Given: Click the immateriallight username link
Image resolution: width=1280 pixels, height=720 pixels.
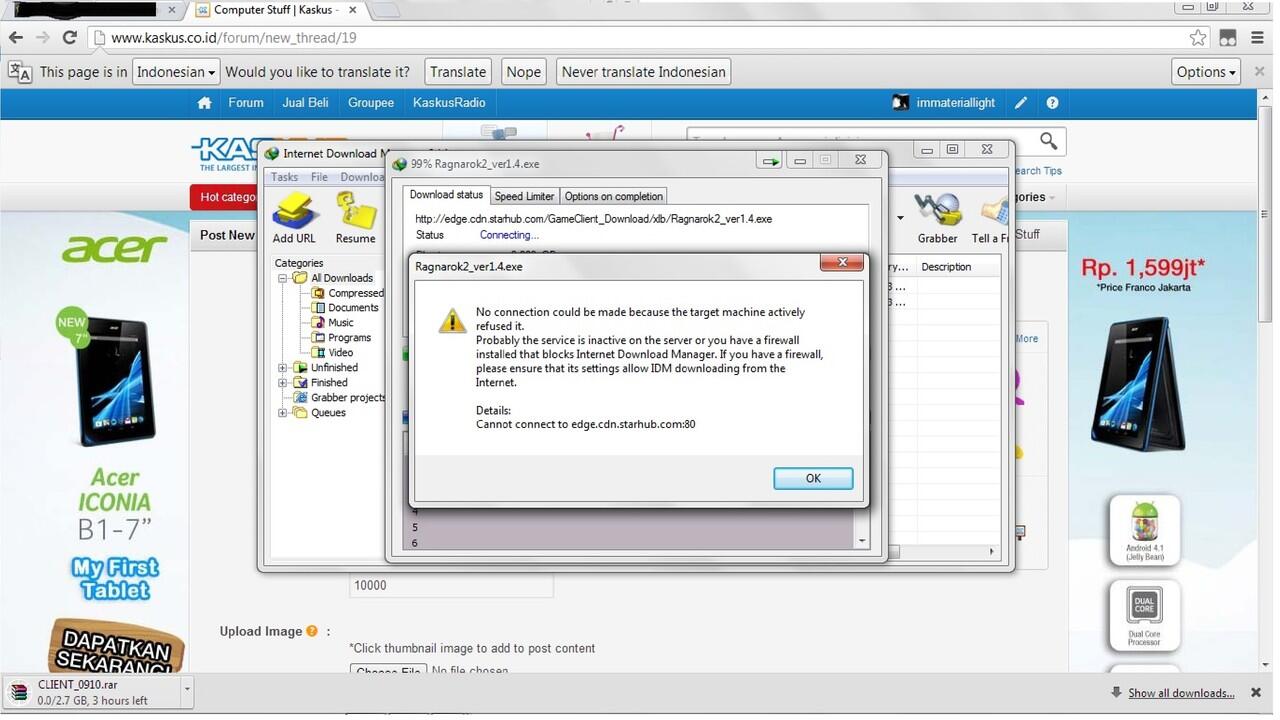Looking at the screenshot, I should pyautogui.click(x=956, y=103).
